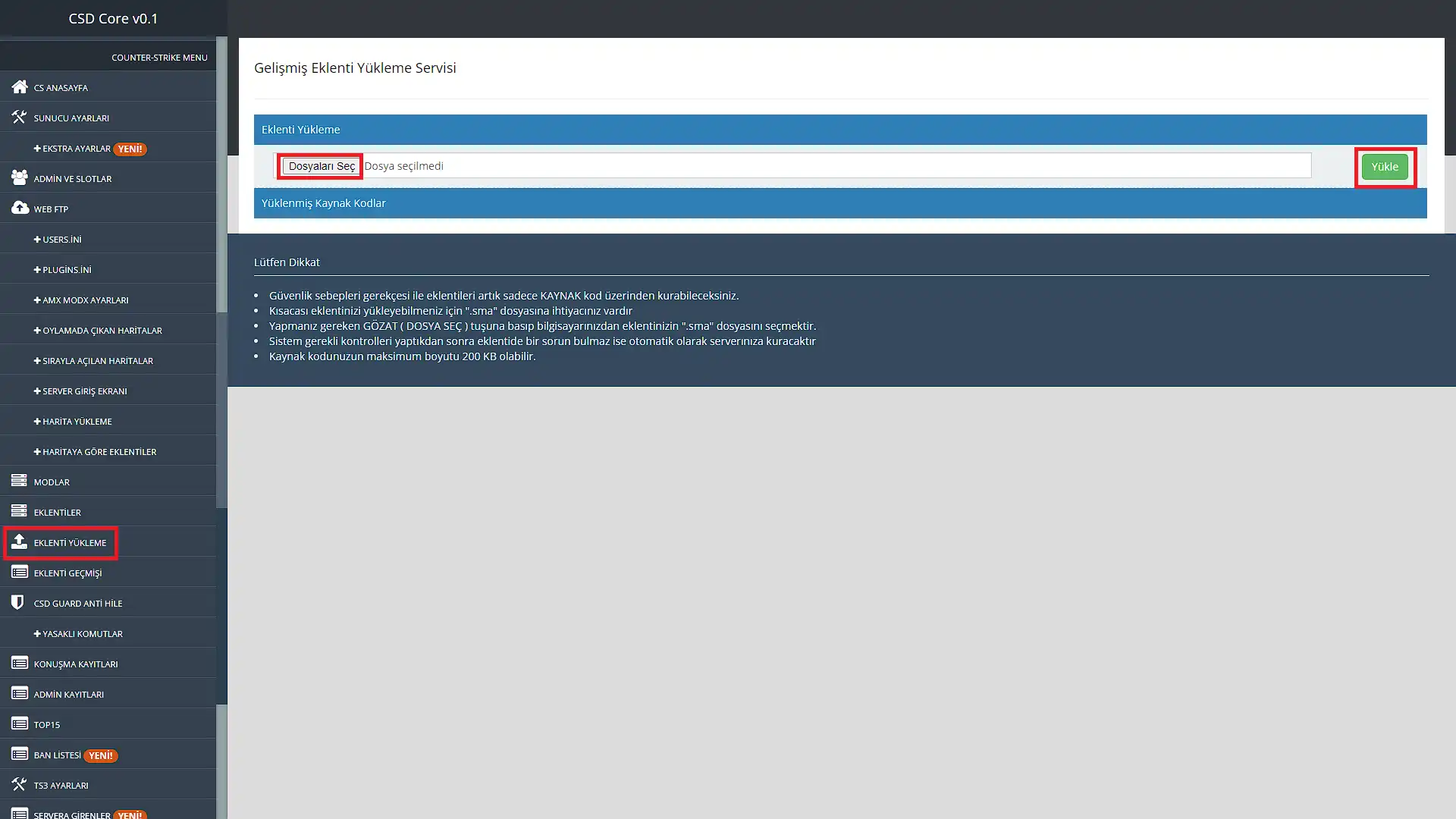Open AMX MODX Ayarları submenu entry
This screenshot has width=1456, height=819.
(108, 299)
